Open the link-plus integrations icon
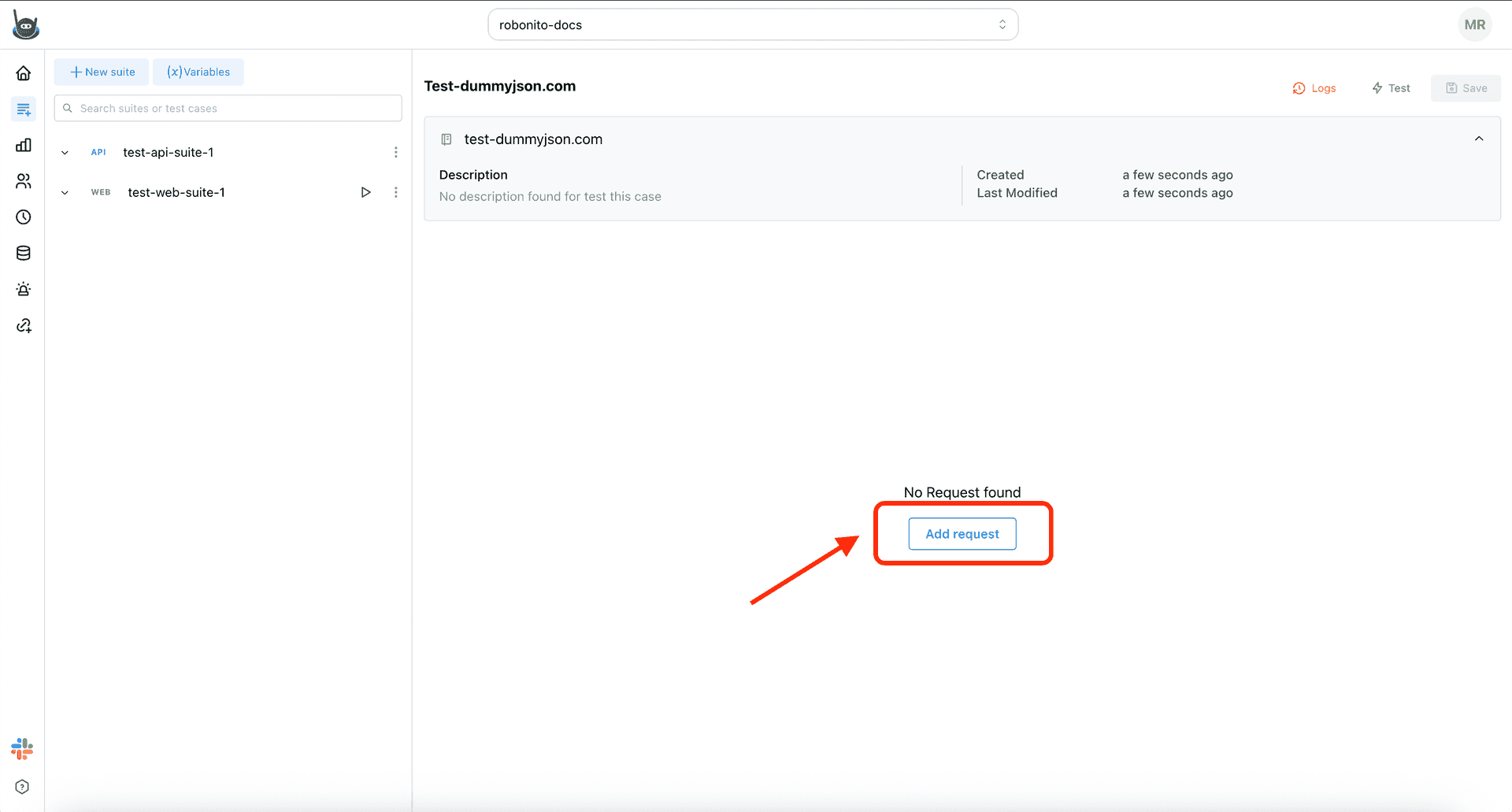Screen dimensions: 1512x812 coord(24,325)
